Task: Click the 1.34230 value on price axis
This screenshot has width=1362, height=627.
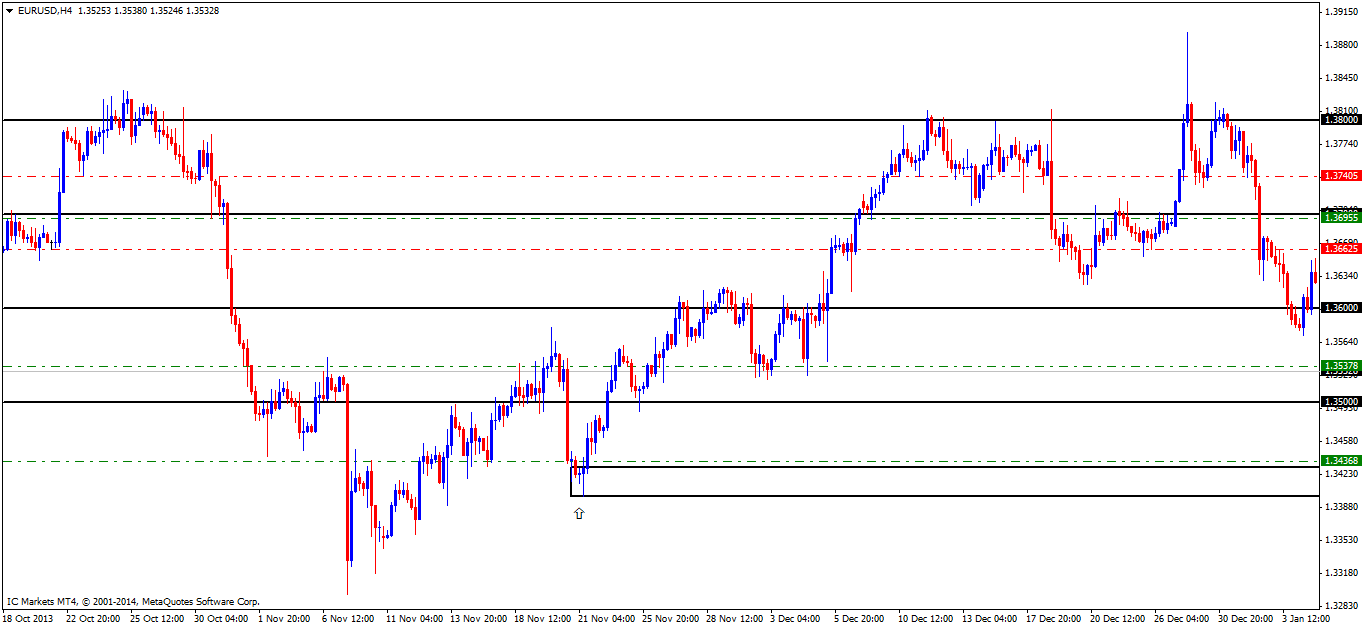Action: pyautogui.click(x=1341, y=474)
